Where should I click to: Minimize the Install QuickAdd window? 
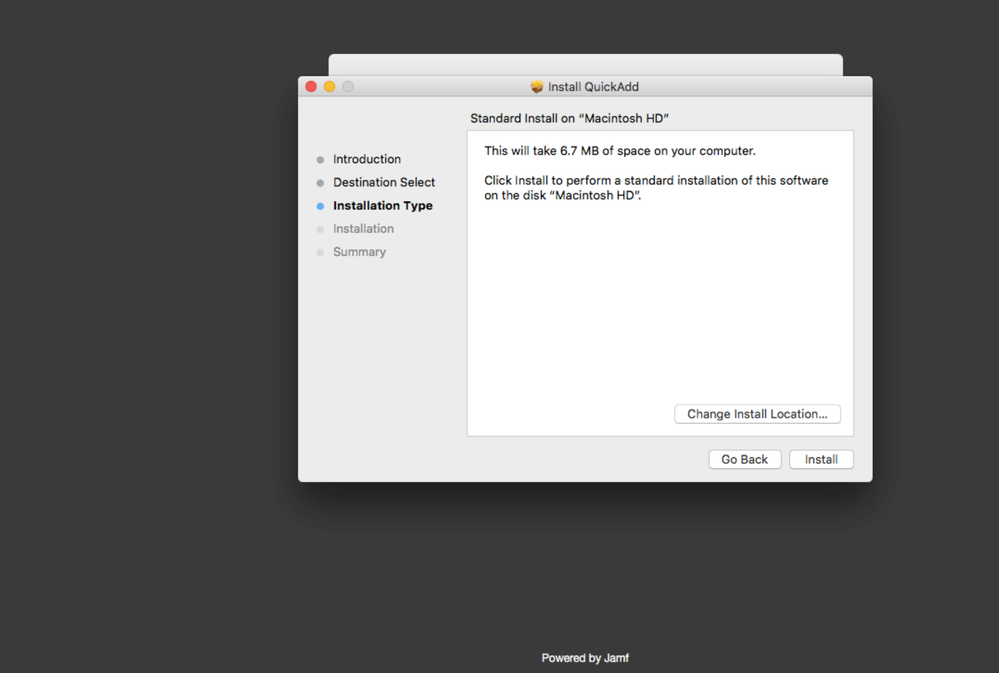click(x=329, y=87)
